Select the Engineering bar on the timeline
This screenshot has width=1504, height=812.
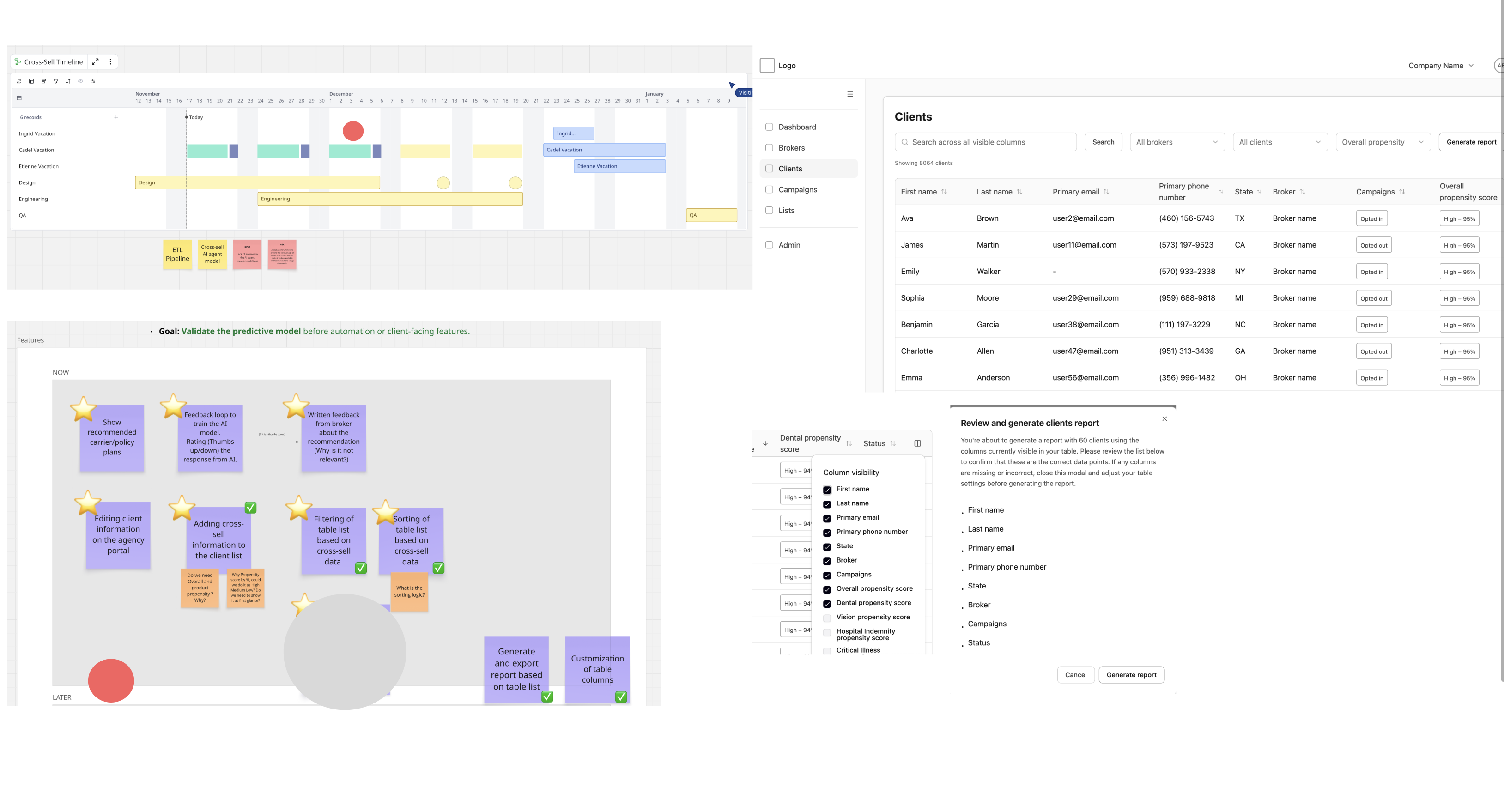coord(390,199)
